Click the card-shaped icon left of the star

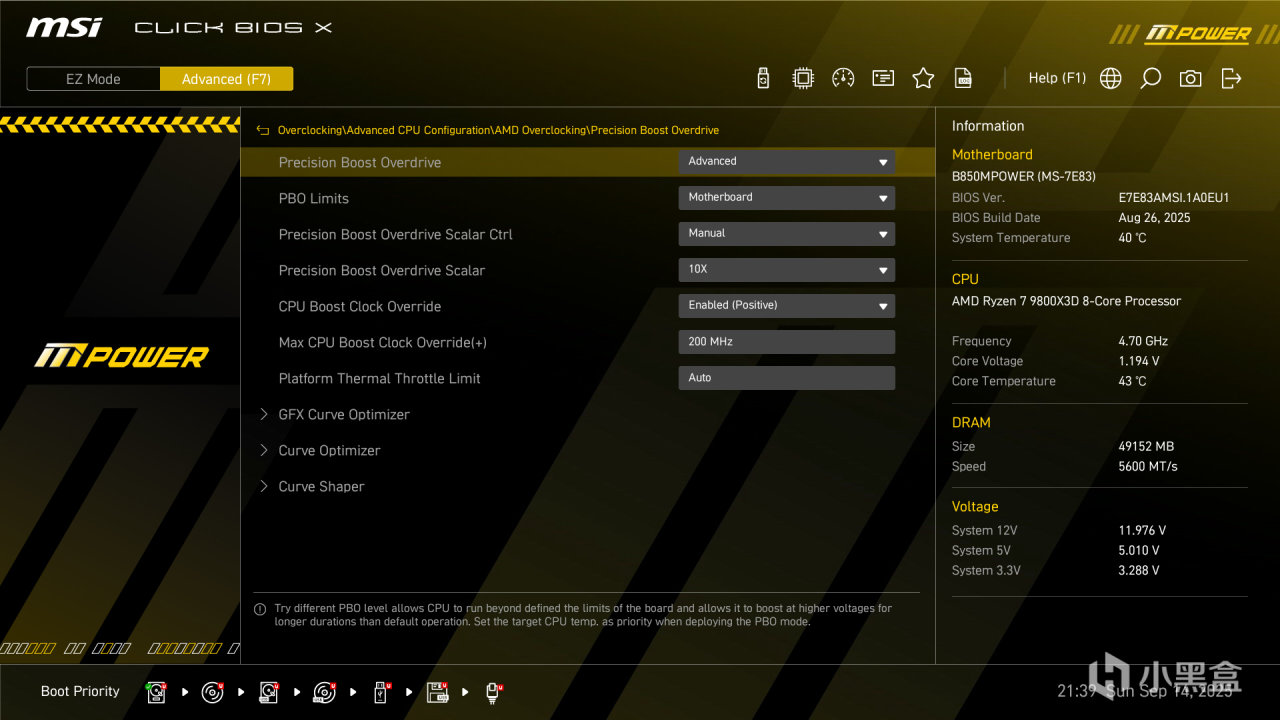[x=883, y=78]
